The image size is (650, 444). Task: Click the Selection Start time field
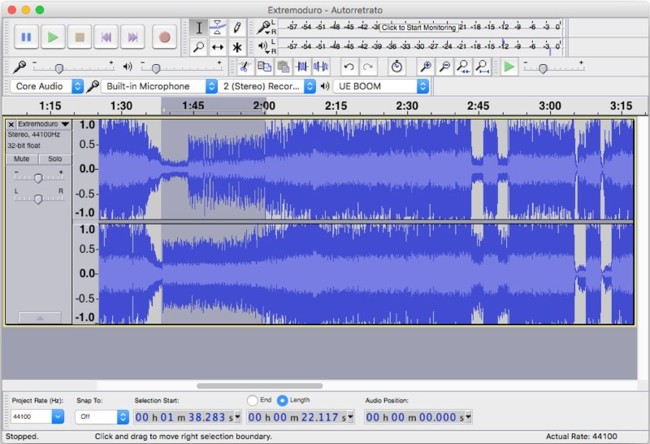click(x=187, y=417)
